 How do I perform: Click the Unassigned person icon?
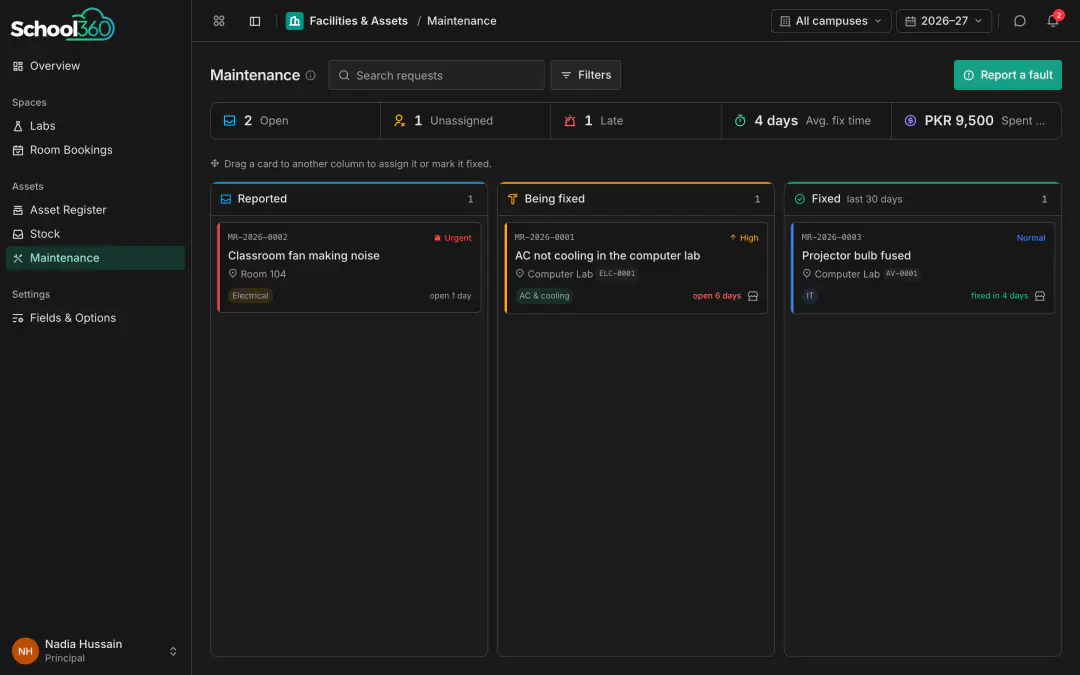point(399,121)
